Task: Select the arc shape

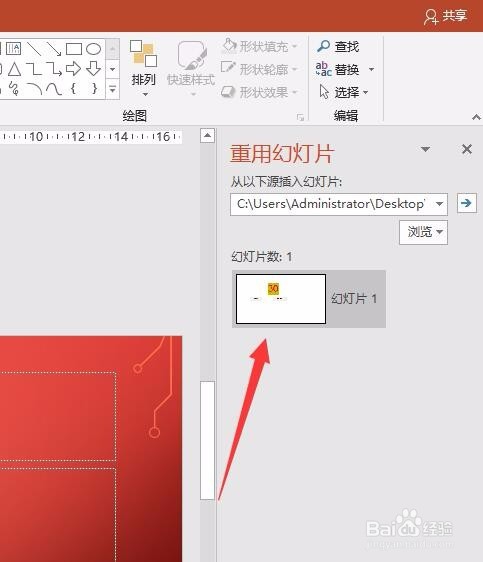Action: pyautogui.click(x=34, y=89)
